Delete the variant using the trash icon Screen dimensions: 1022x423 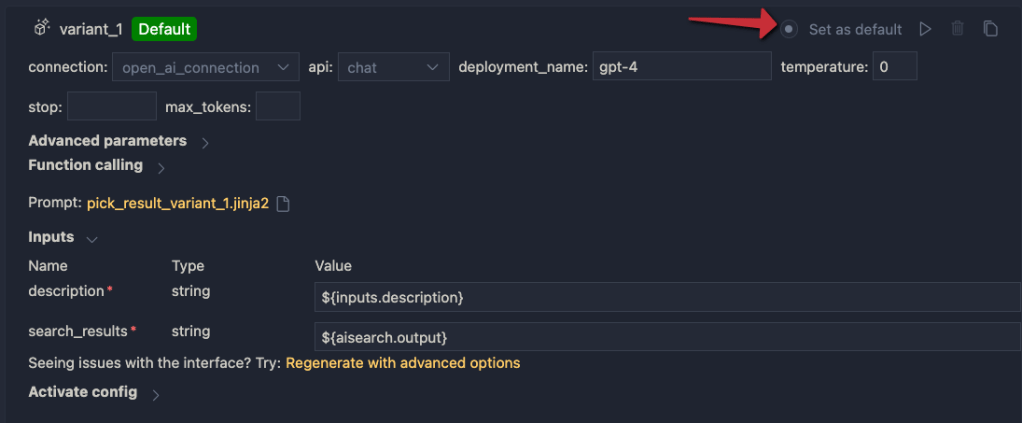tap(958, 29)
